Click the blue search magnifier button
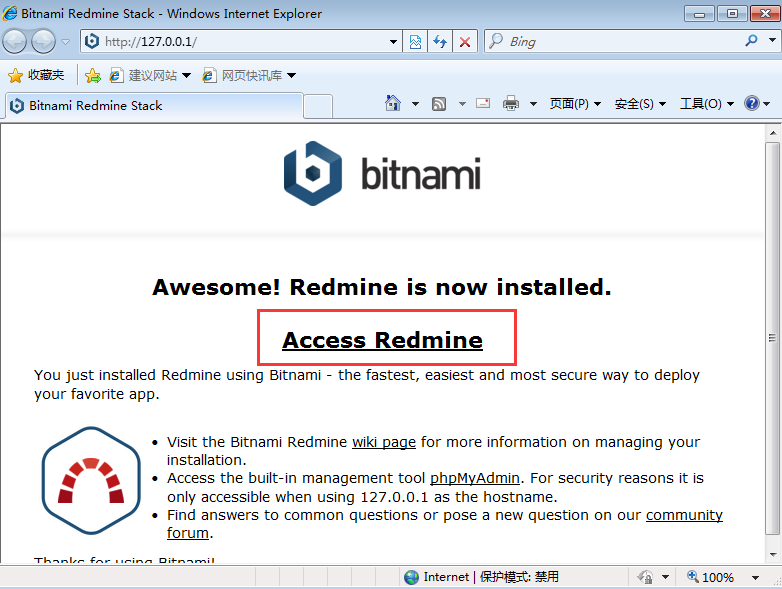 pyautogui.click(x=752, y=40)
